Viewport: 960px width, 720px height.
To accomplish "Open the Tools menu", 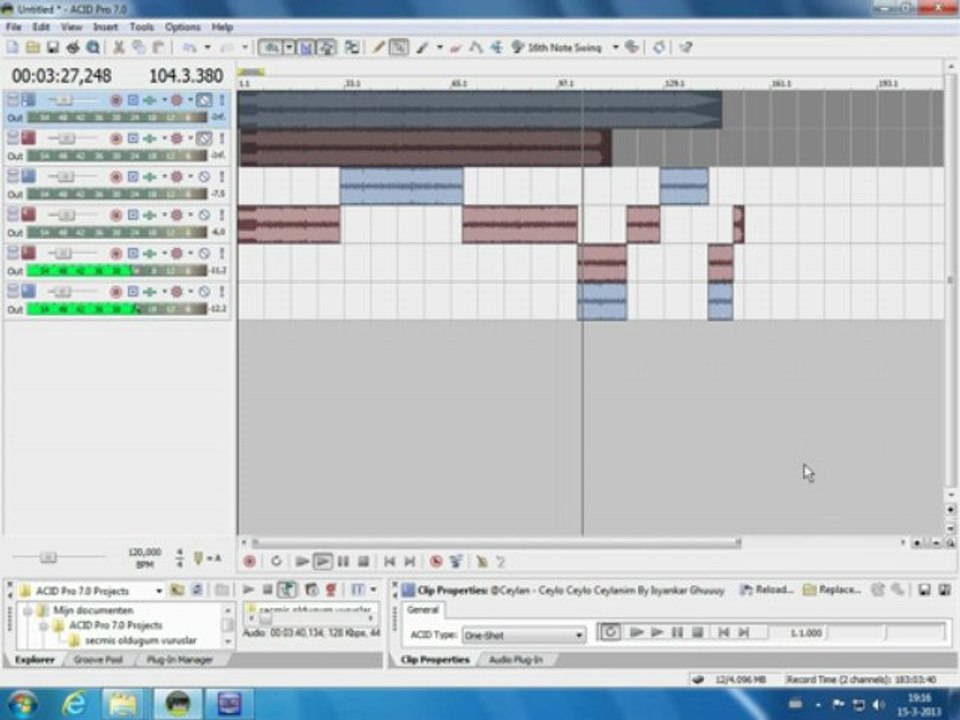I will [141, 27].
